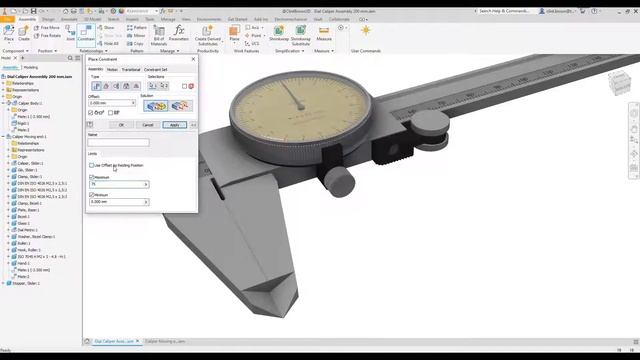The height and width of the screenshot is (360, 640).
Task: Click the work Axis tool
Action: (254, 27)
